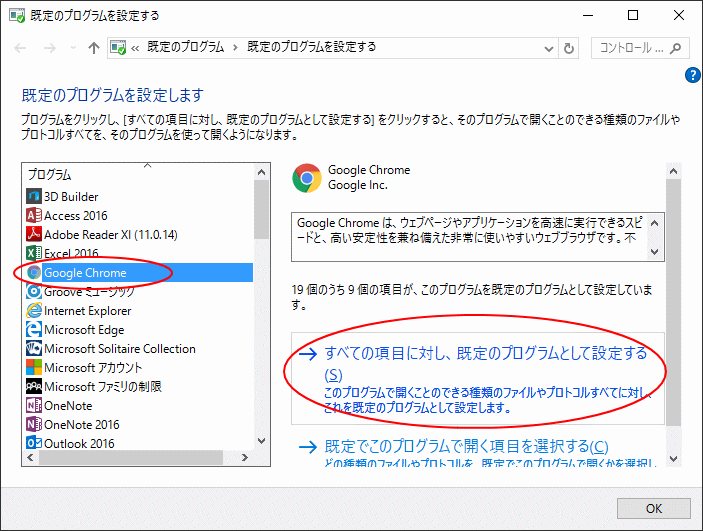Viewport: 703px width, 531px height.
Task: Click the Access 2016 icon
Action: 34,215
